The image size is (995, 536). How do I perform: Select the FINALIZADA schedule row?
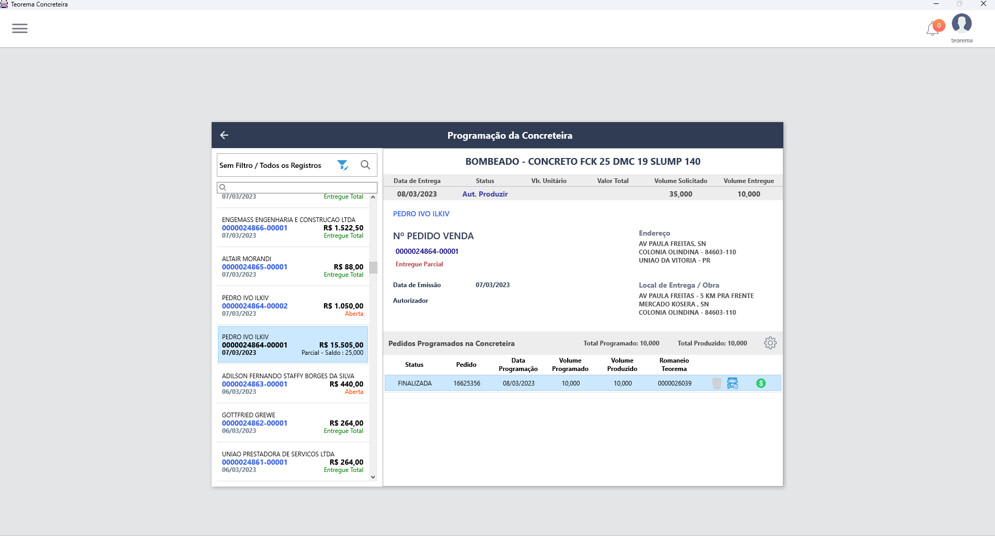pos(583,383)
